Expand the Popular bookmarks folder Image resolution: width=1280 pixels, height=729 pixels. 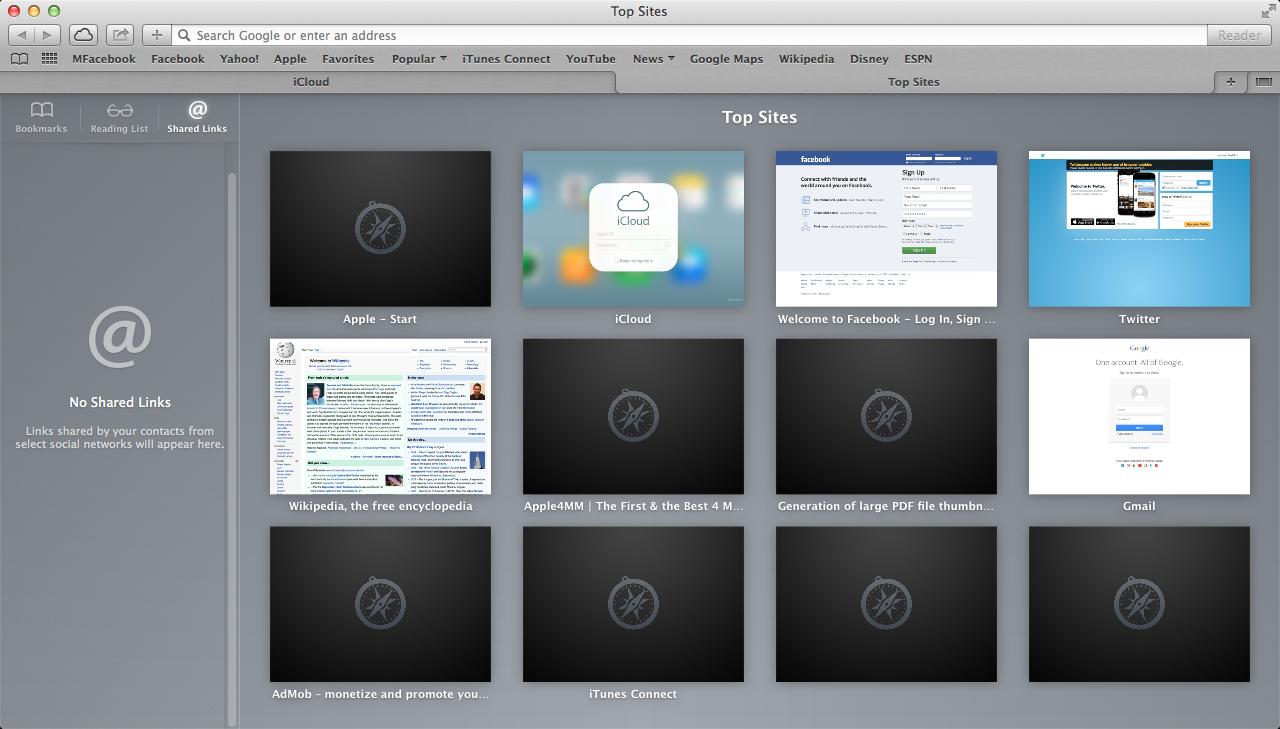pos(419,59)
